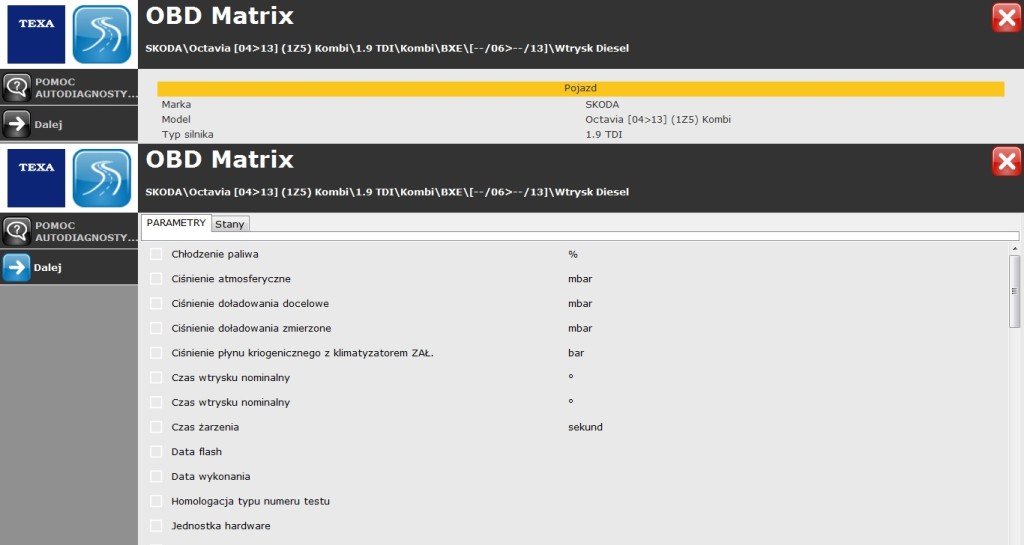Click the vehicle path text in lower window header
The image size is (1024, 545).
click(387, 192)
